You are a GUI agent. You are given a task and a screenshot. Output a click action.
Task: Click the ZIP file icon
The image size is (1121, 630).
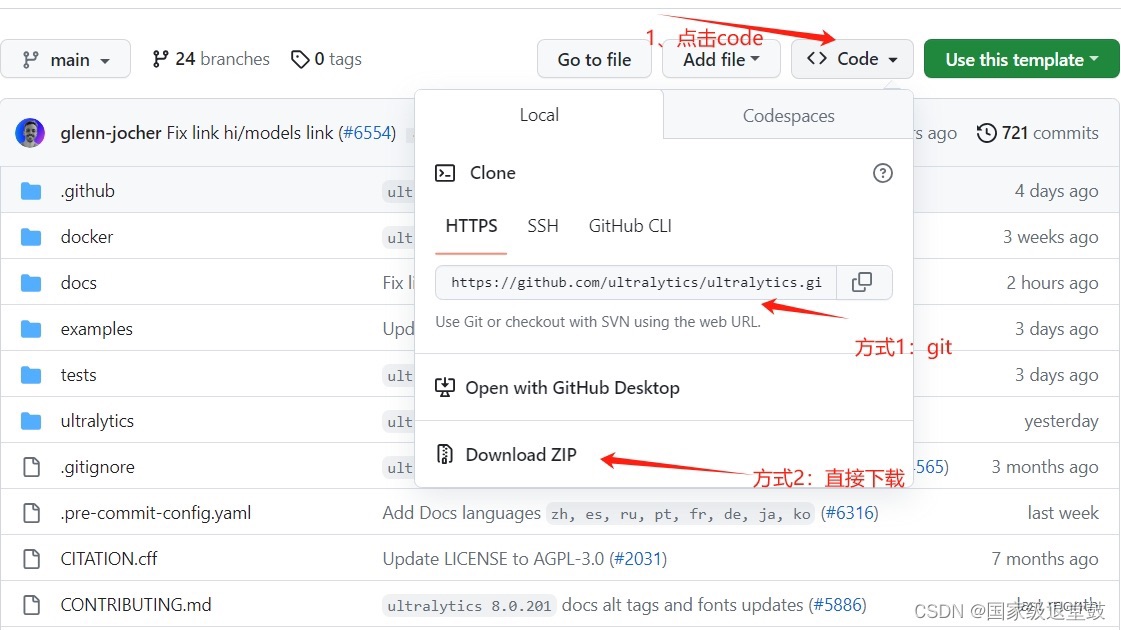tap(445, 454)
